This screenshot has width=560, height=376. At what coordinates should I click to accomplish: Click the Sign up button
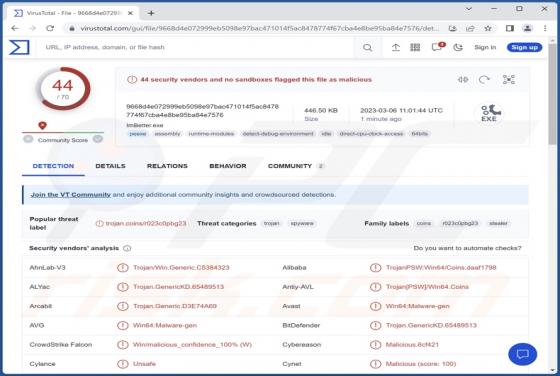coord(524,47)
